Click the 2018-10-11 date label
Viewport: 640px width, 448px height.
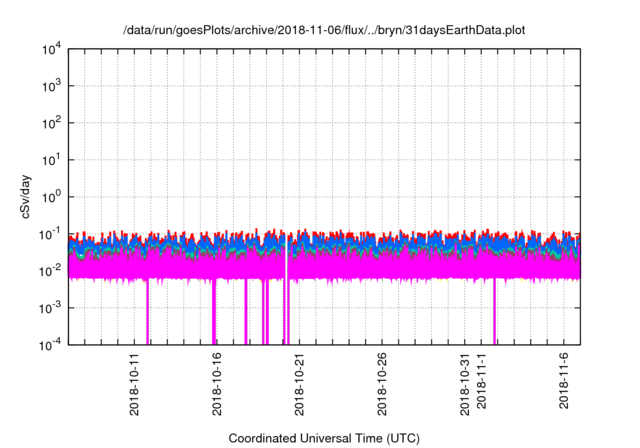(134, 384)
